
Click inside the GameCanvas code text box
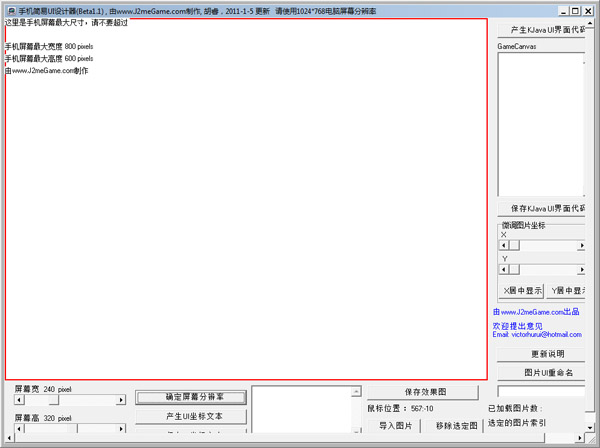click(541, 124)
